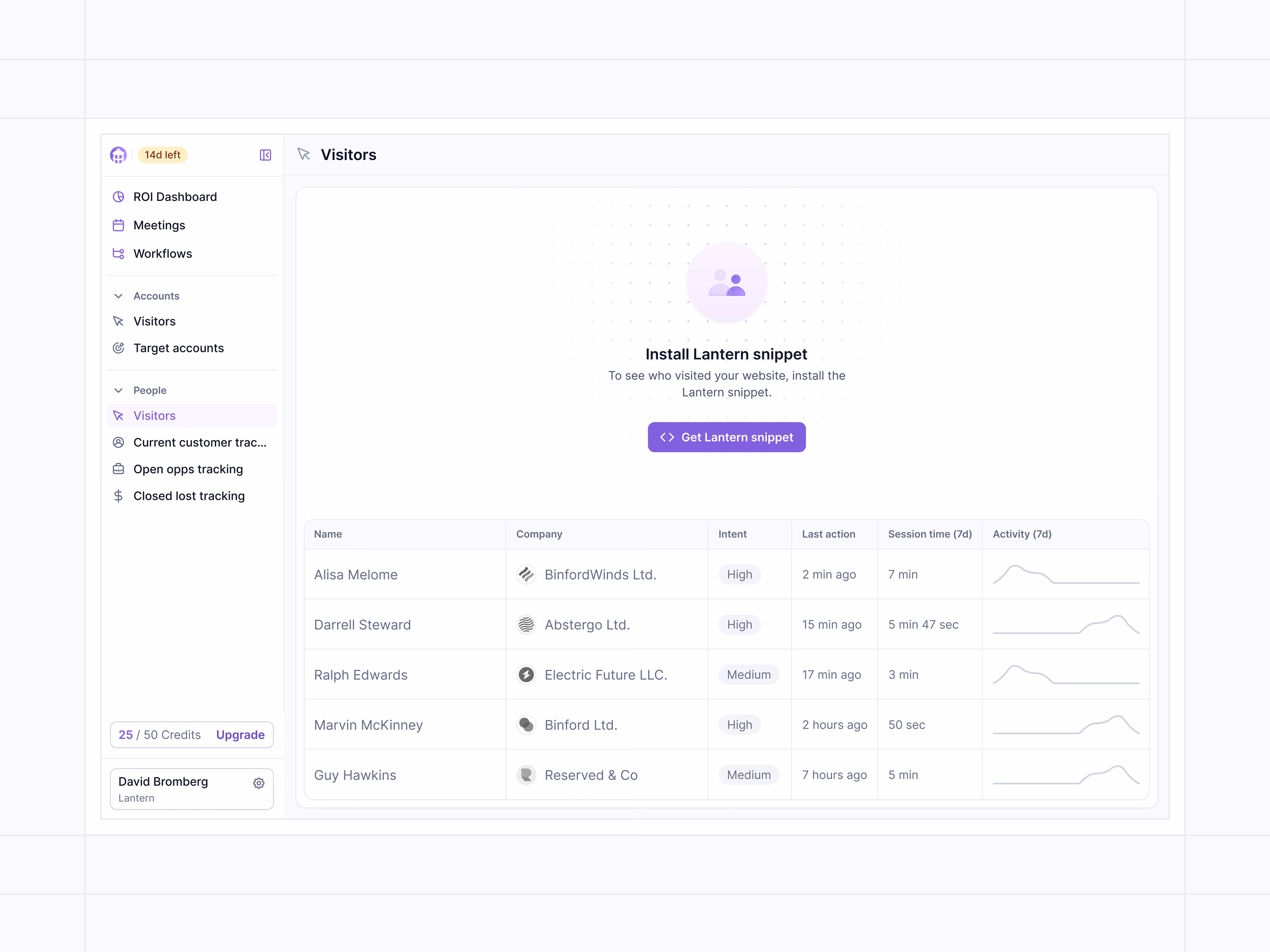
Task: Click Get Lantern snippet button
Action: 726,437
